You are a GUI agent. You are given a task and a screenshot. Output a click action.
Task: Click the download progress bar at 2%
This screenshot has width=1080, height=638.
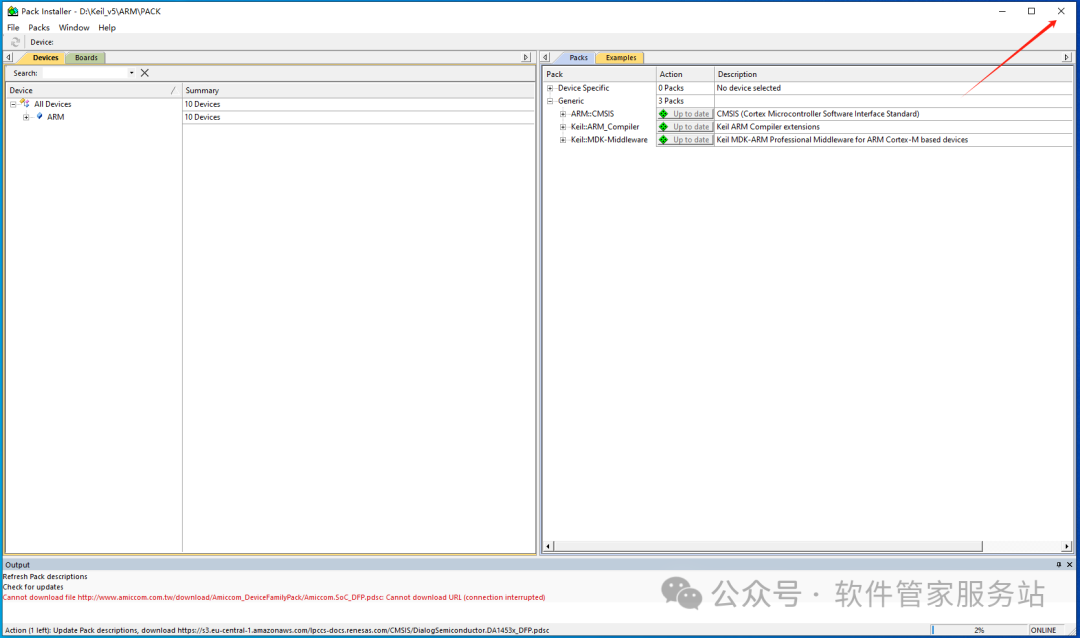[x=979, y=630]
